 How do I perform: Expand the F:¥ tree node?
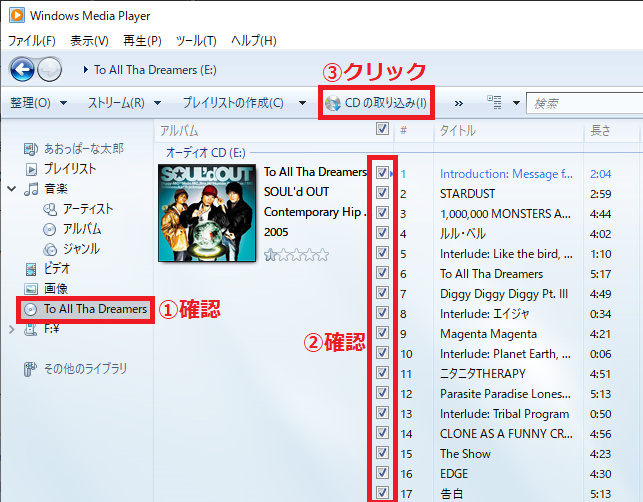click(x=11, y=329)
